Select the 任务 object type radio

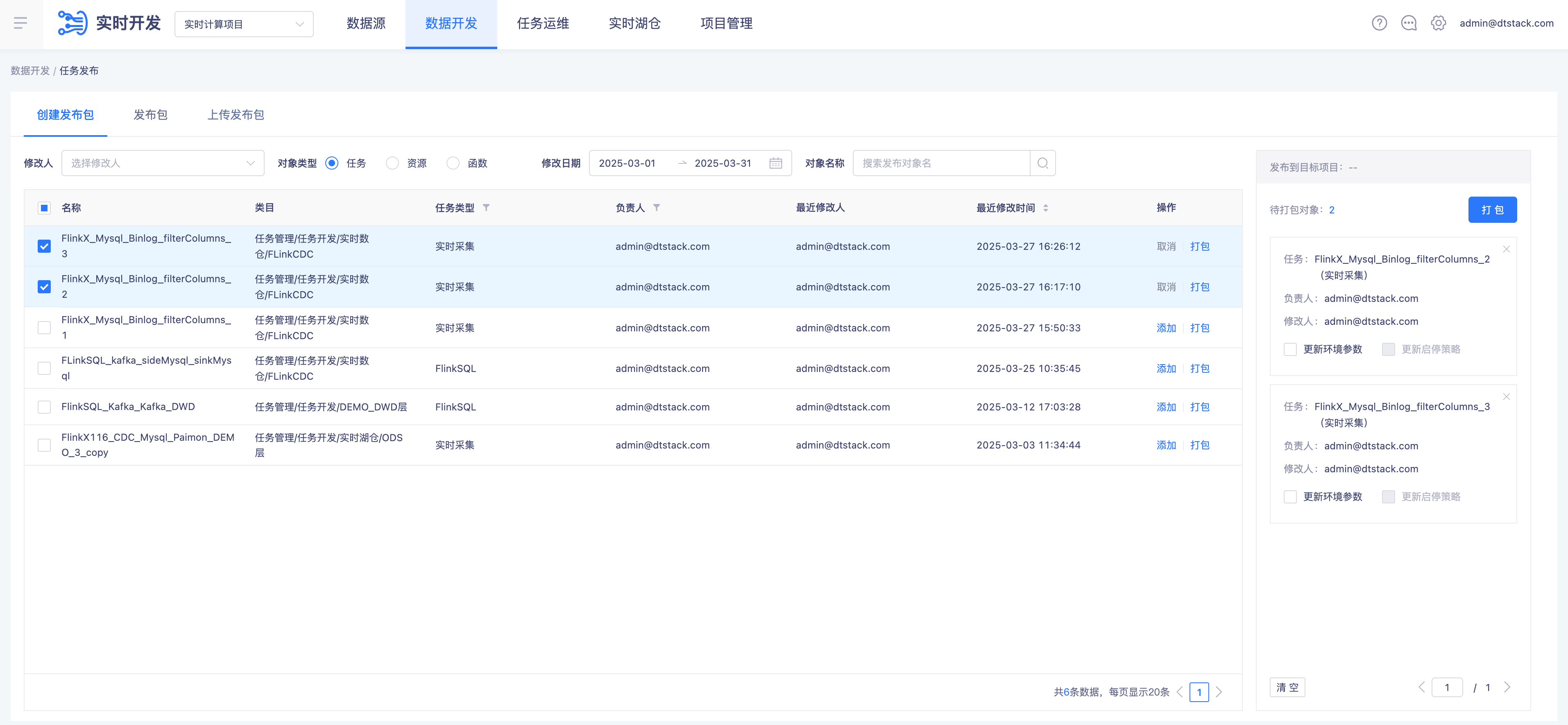tap(332, 163)
